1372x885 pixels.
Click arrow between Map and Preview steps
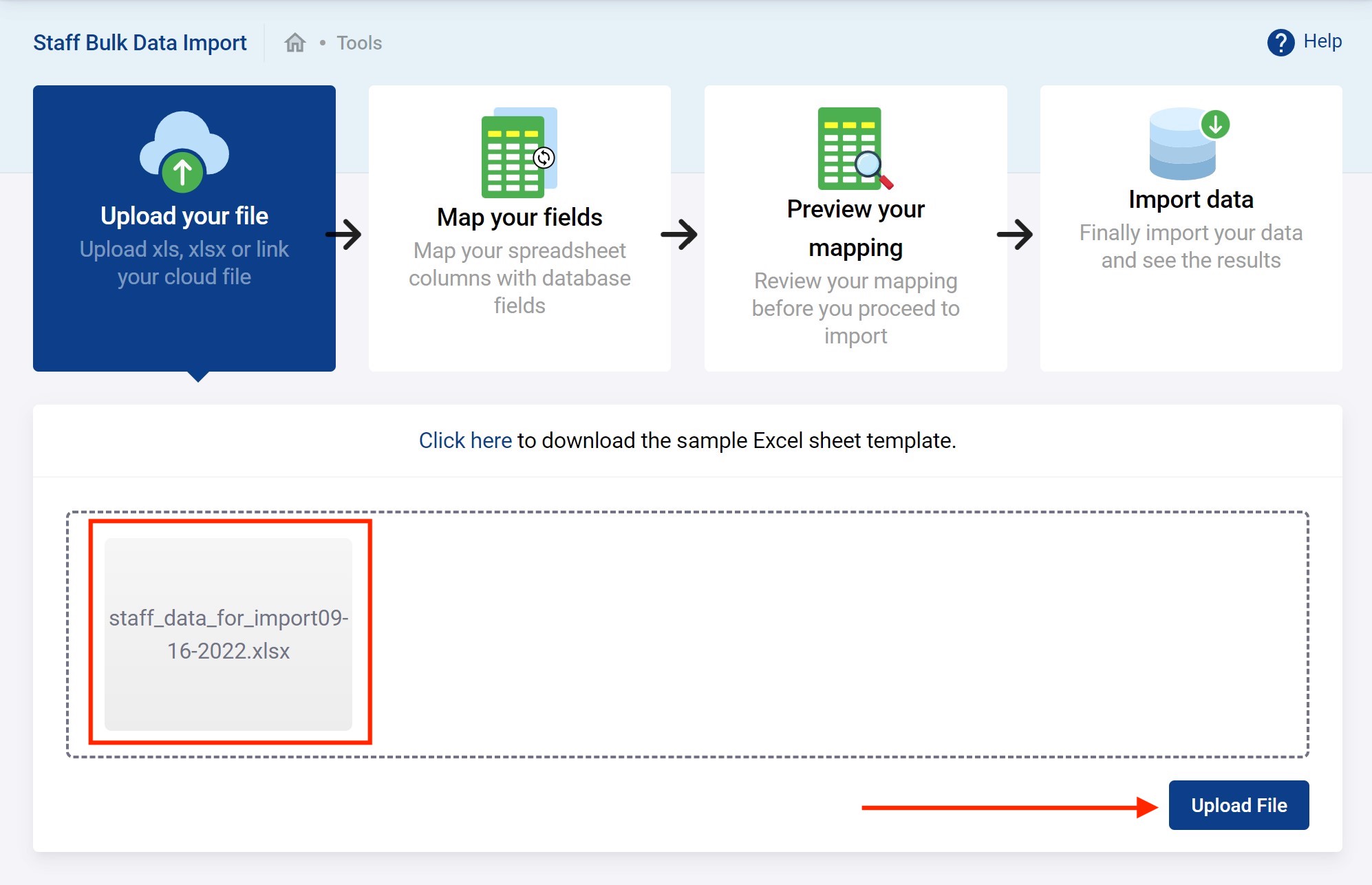coord(679,235)
